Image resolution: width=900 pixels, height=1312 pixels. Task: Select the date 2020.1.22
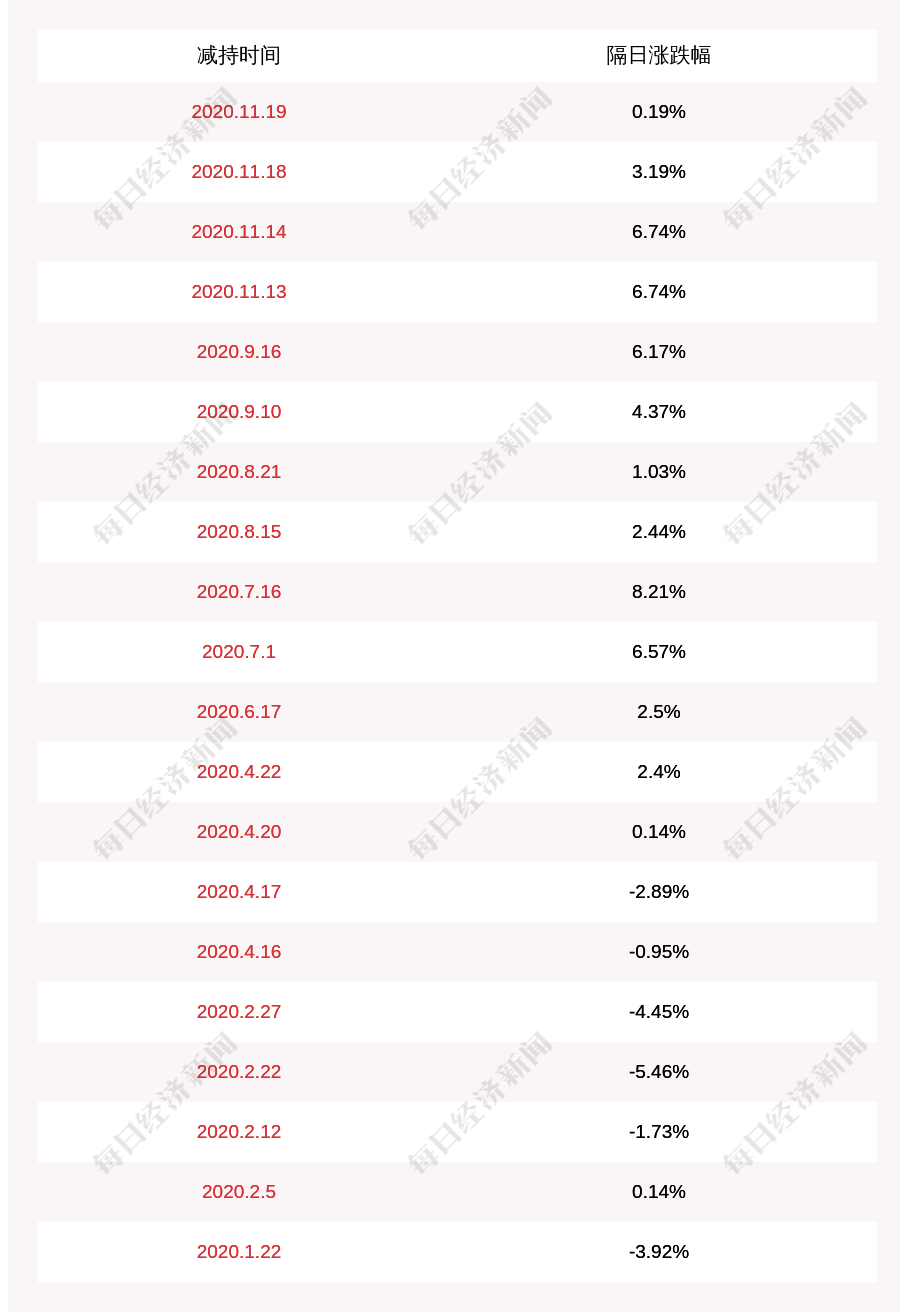click(x=238, y=1251)
